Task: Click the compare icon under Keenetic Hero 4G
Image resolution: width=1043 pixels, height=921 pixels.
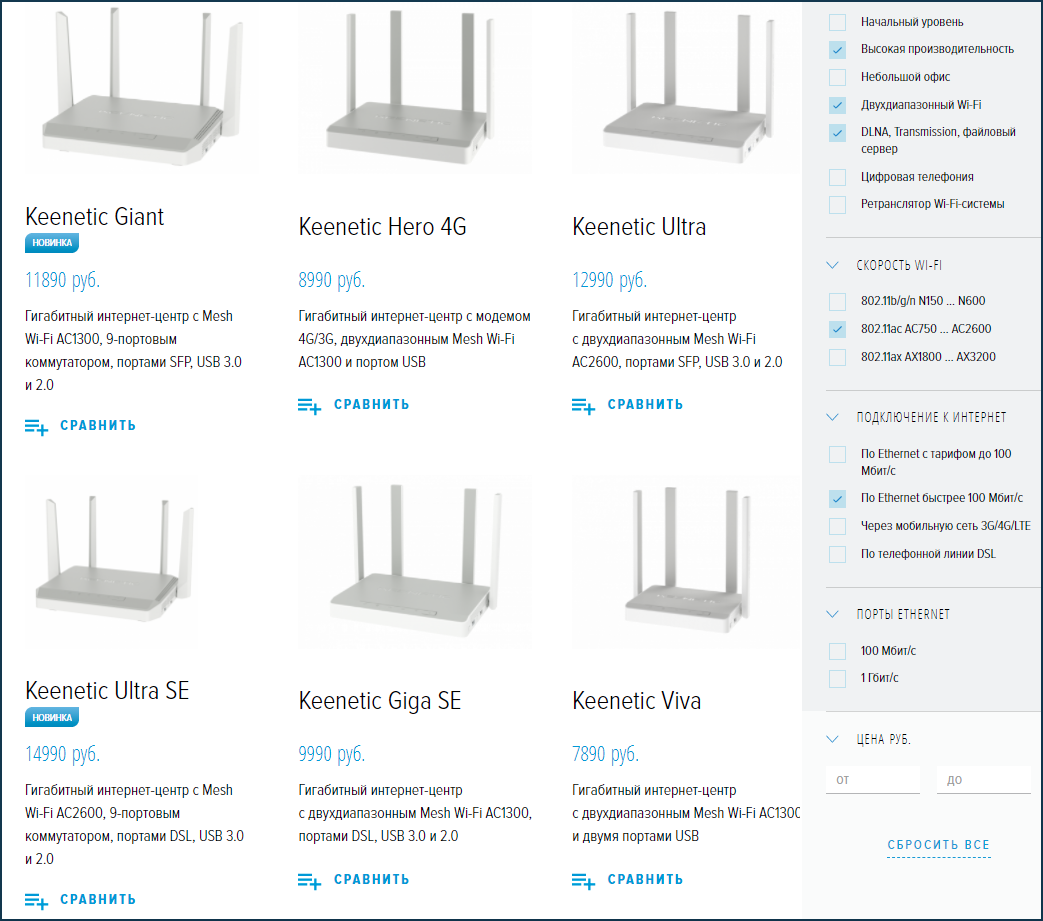Action: (x=310, y=405)
